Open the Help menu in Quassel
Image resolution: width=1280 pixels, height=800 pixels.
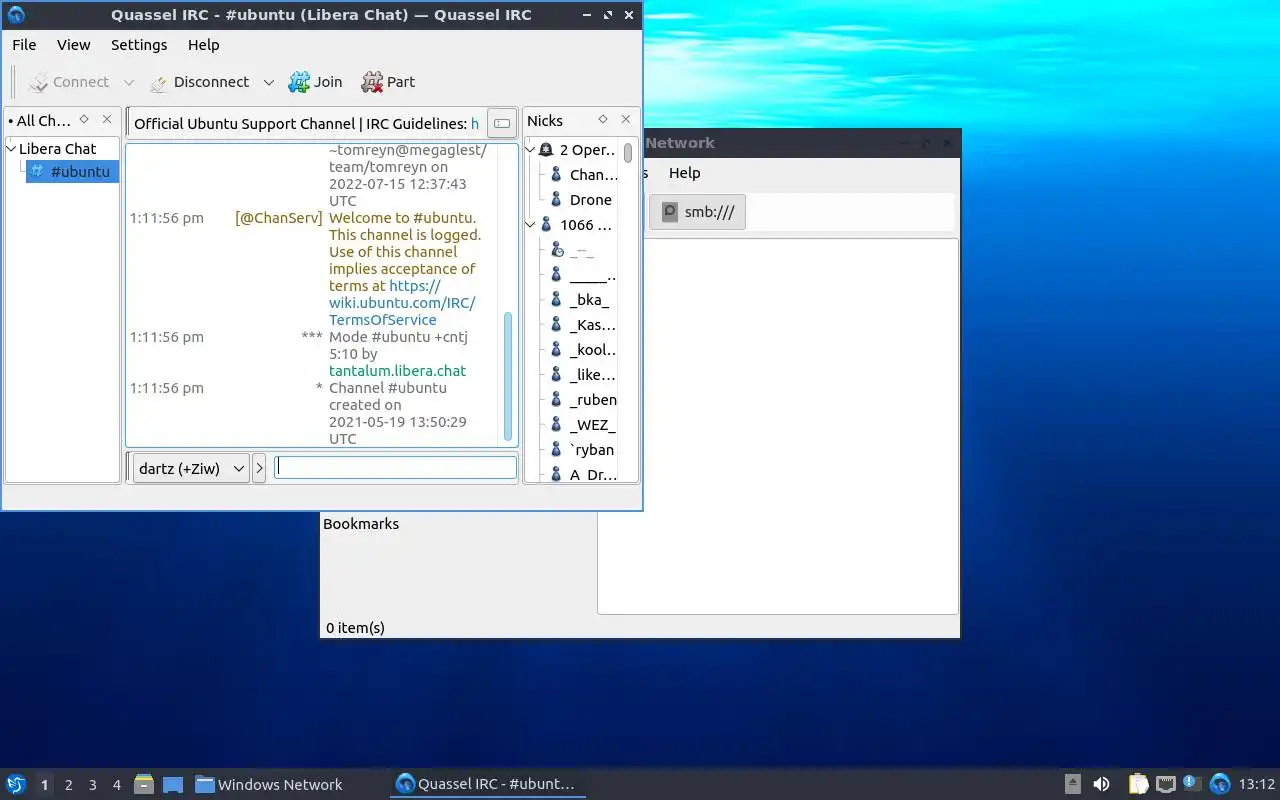(204, 45)
